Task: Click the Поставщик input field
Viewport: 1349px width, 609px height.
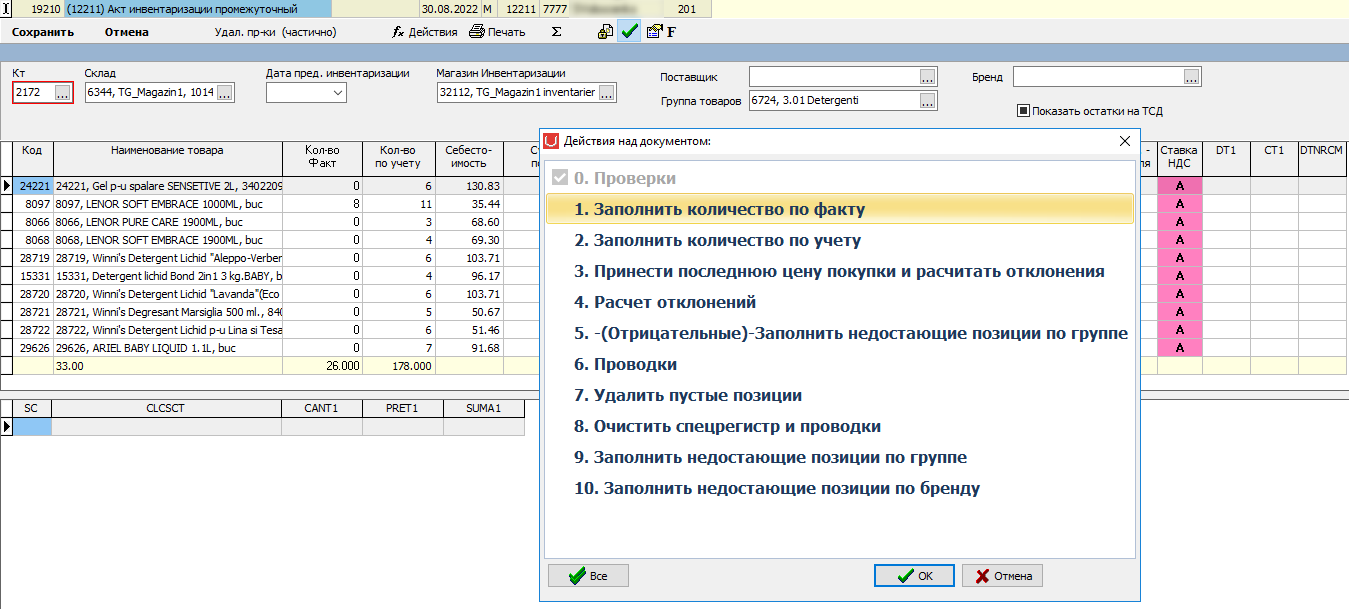Action: click(834, 77)
